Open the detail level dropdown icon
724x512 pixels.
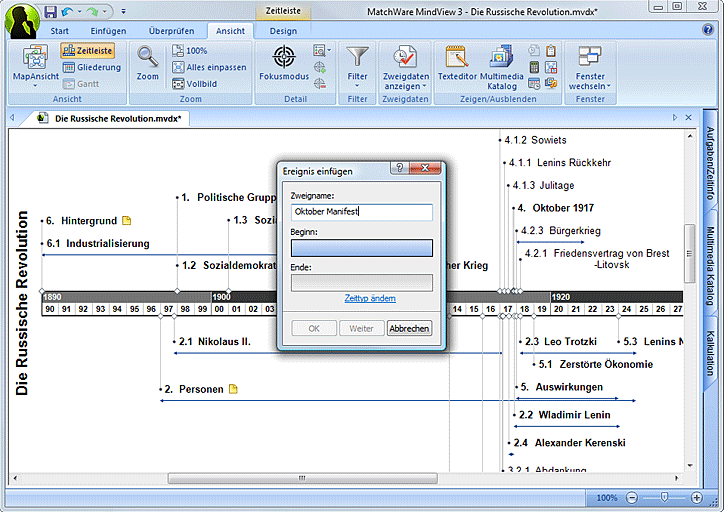322,50
